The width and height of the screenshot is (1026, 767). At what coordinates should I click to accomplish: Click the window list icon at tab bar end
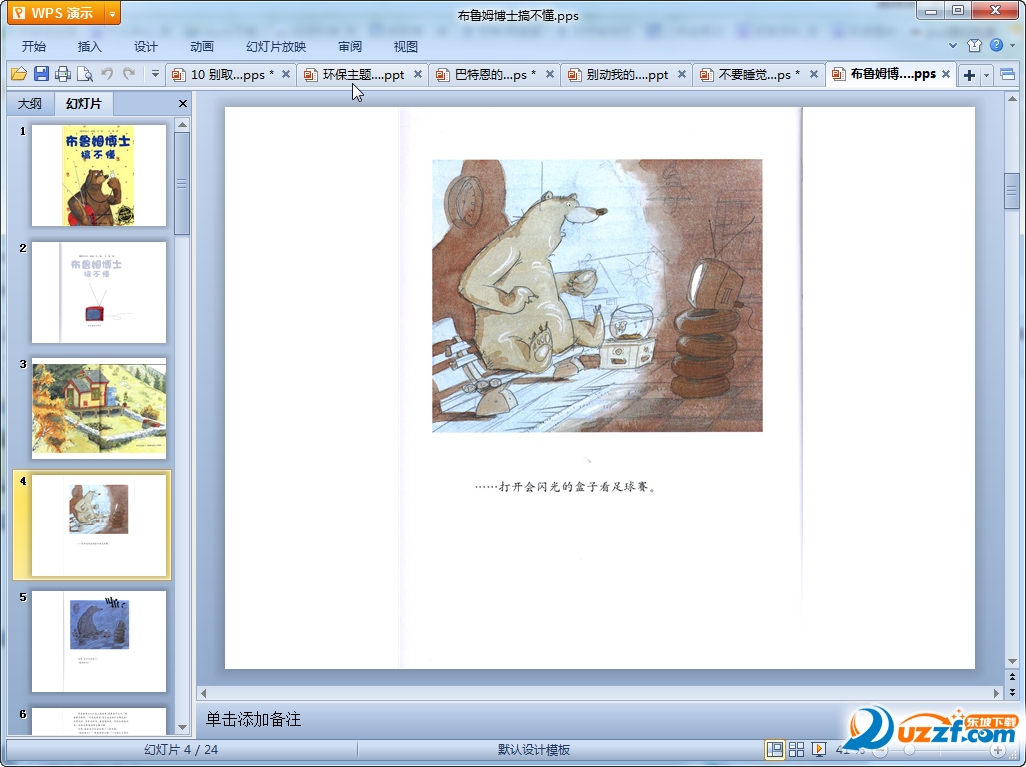[1007, 75]
